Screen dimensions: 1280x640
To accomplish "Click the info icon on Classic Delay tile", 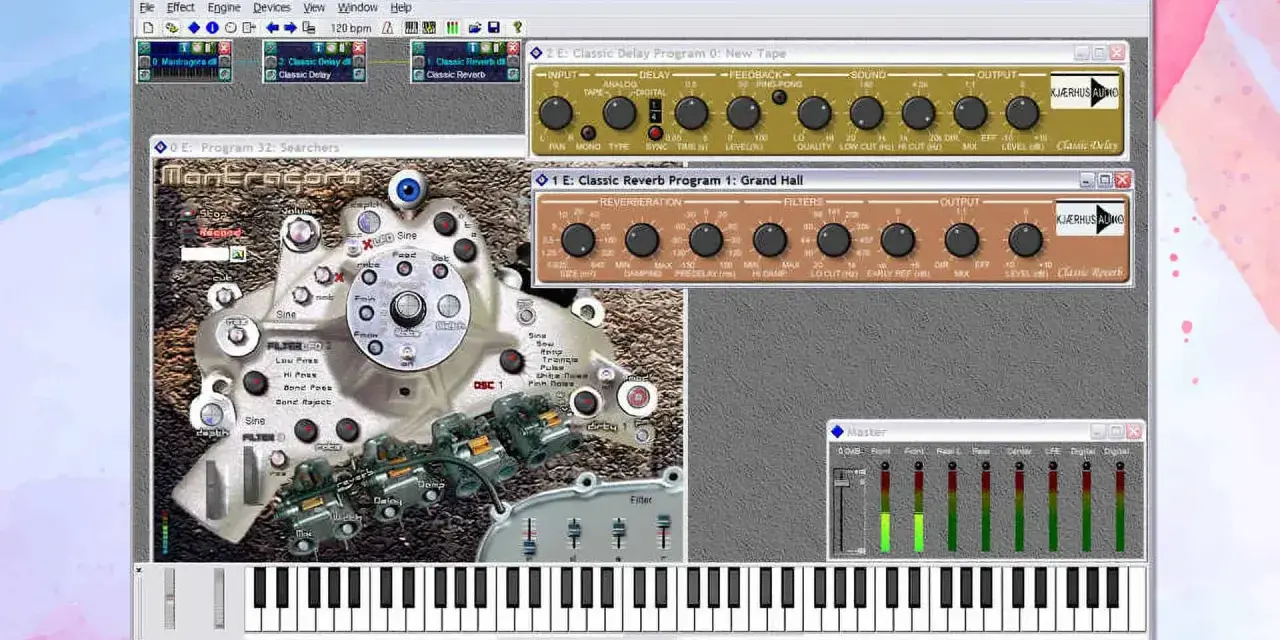I will (317, 47).
